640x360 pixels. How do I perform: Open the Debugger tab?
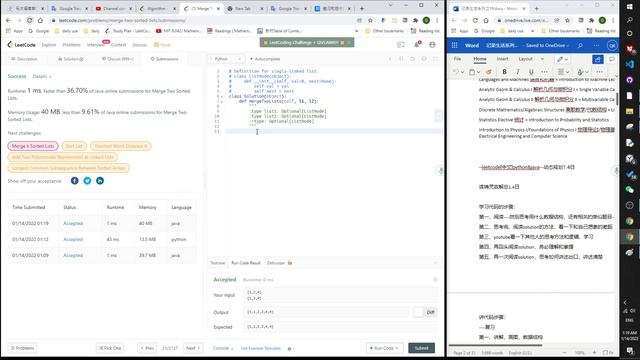pyautogui.click(x=280, y=263)
